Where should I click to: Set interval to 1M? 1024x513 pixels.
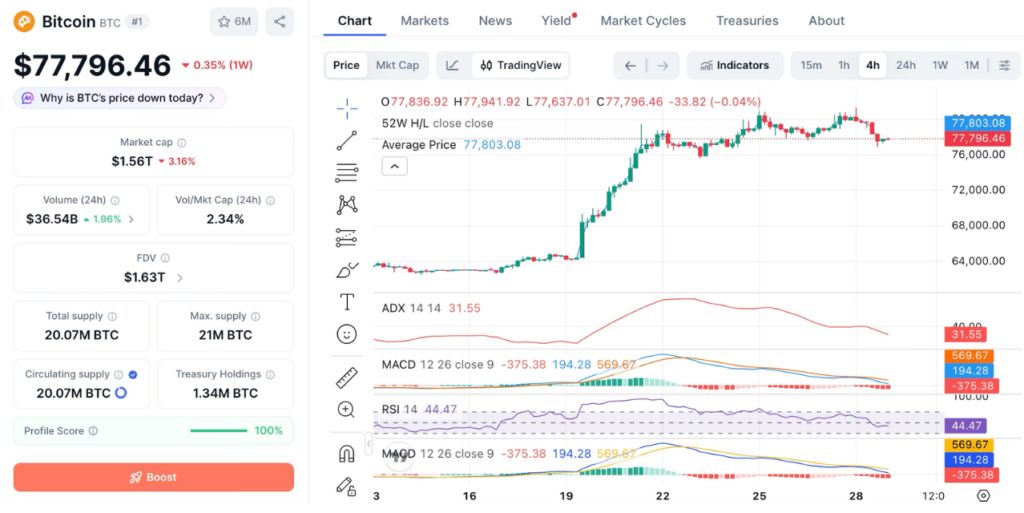click(972, 65)
